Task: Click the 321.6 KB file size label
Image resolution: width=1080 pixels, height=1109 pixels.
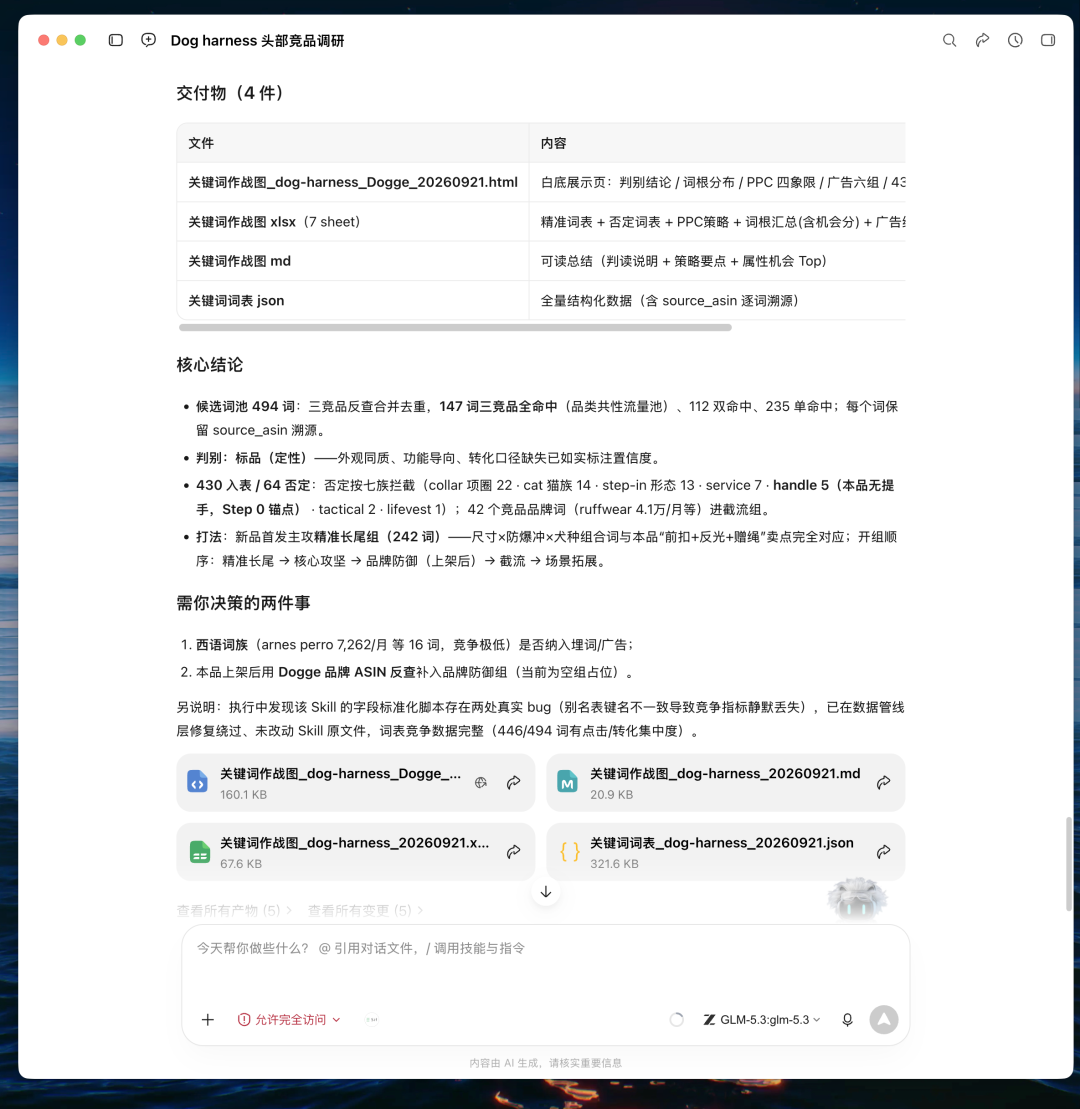Action: pyautogui.click(x=614, y=864)
